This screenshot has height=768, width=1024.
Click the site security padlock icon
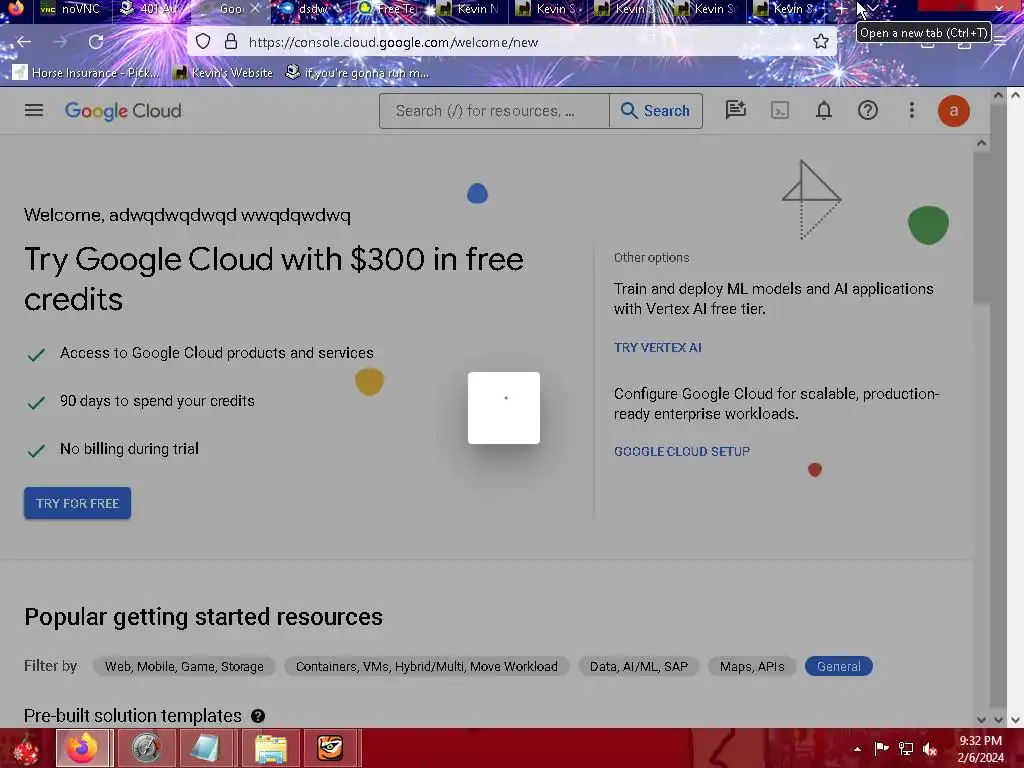(231, 42)
